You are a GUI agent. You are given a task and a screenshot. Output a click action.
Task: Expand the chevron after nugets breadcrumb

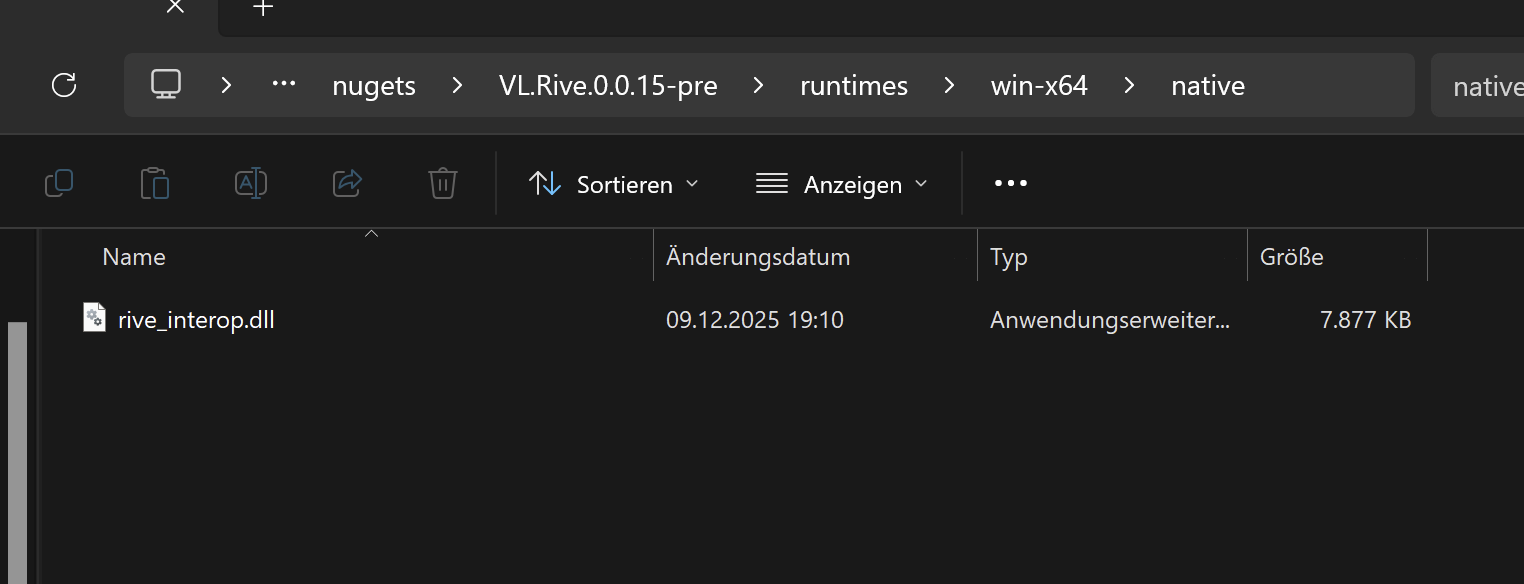click(457, 86)
